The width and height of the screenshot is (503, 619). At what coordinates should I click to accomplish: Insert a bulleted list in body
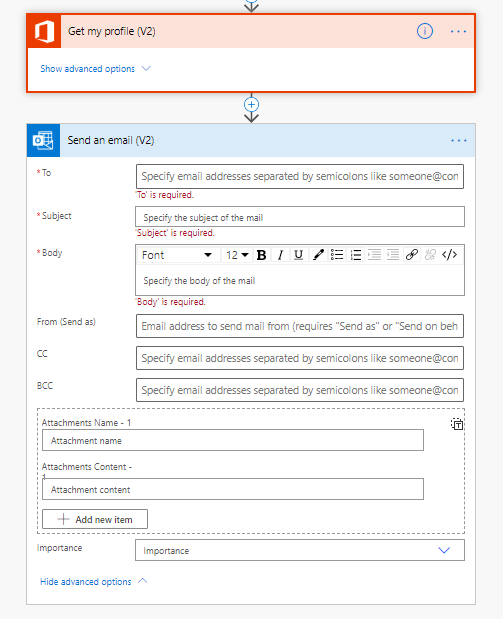[x=337, y=255]
